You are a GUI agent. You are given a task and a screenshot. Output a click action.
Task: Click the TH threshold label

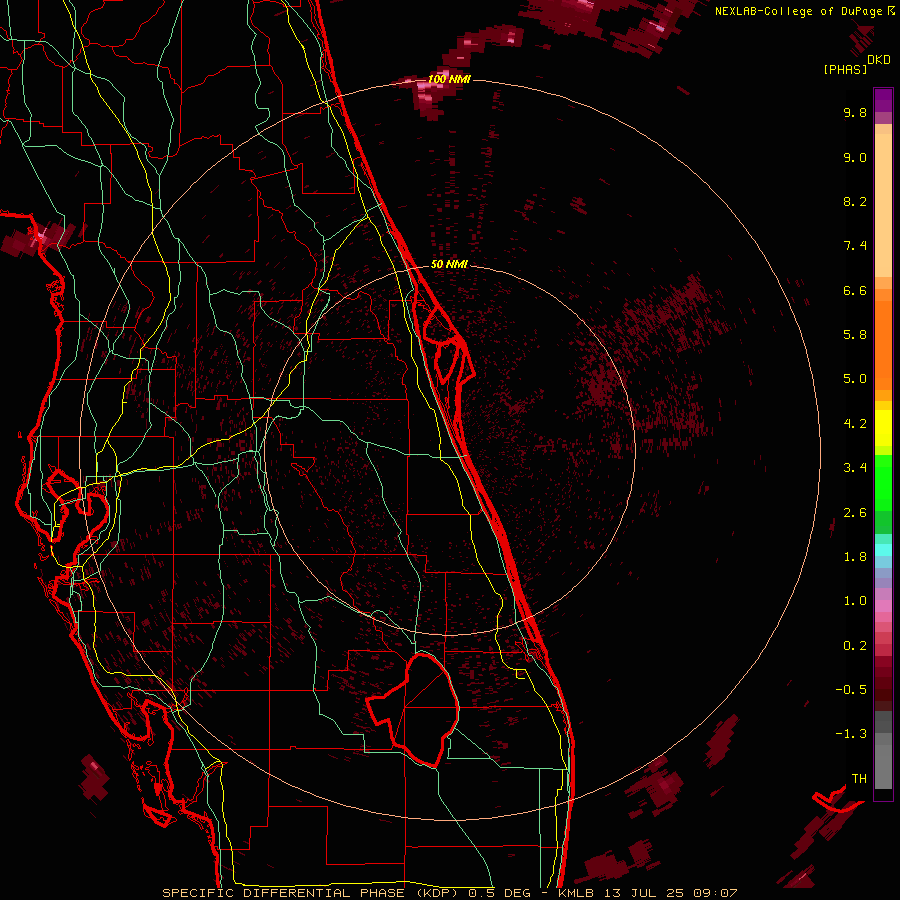coord(859,779)
